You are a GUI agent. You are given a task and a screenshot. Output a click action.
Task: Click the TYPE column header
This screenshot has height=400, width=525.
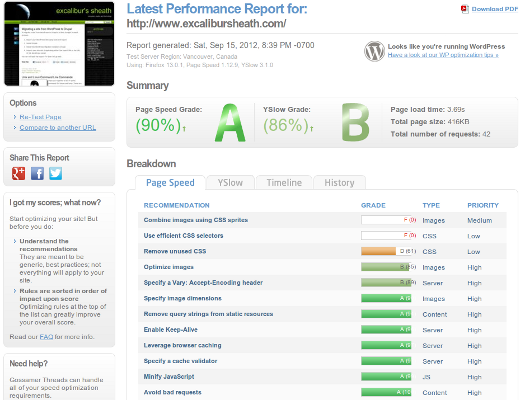[431, 206]
